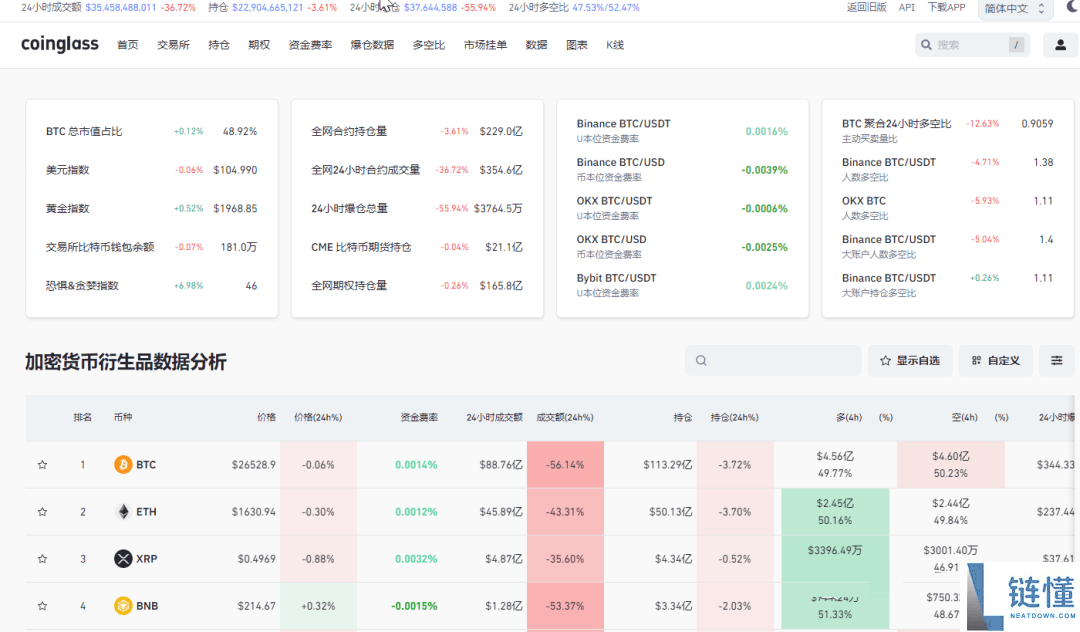Click magnifier icon in table search

[x=701, y=361]
